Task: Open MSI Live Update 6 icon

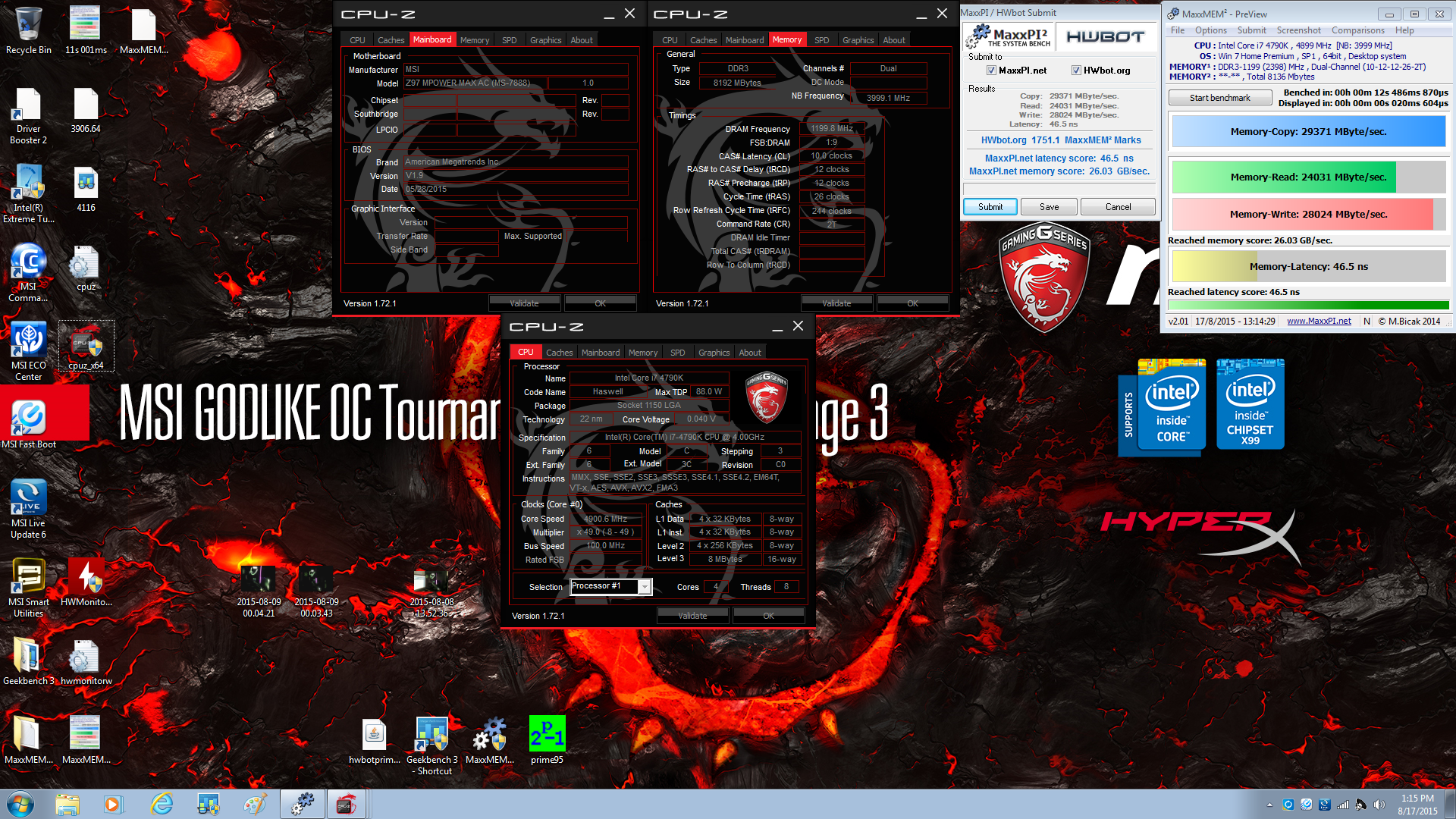Action: (28, 510)
